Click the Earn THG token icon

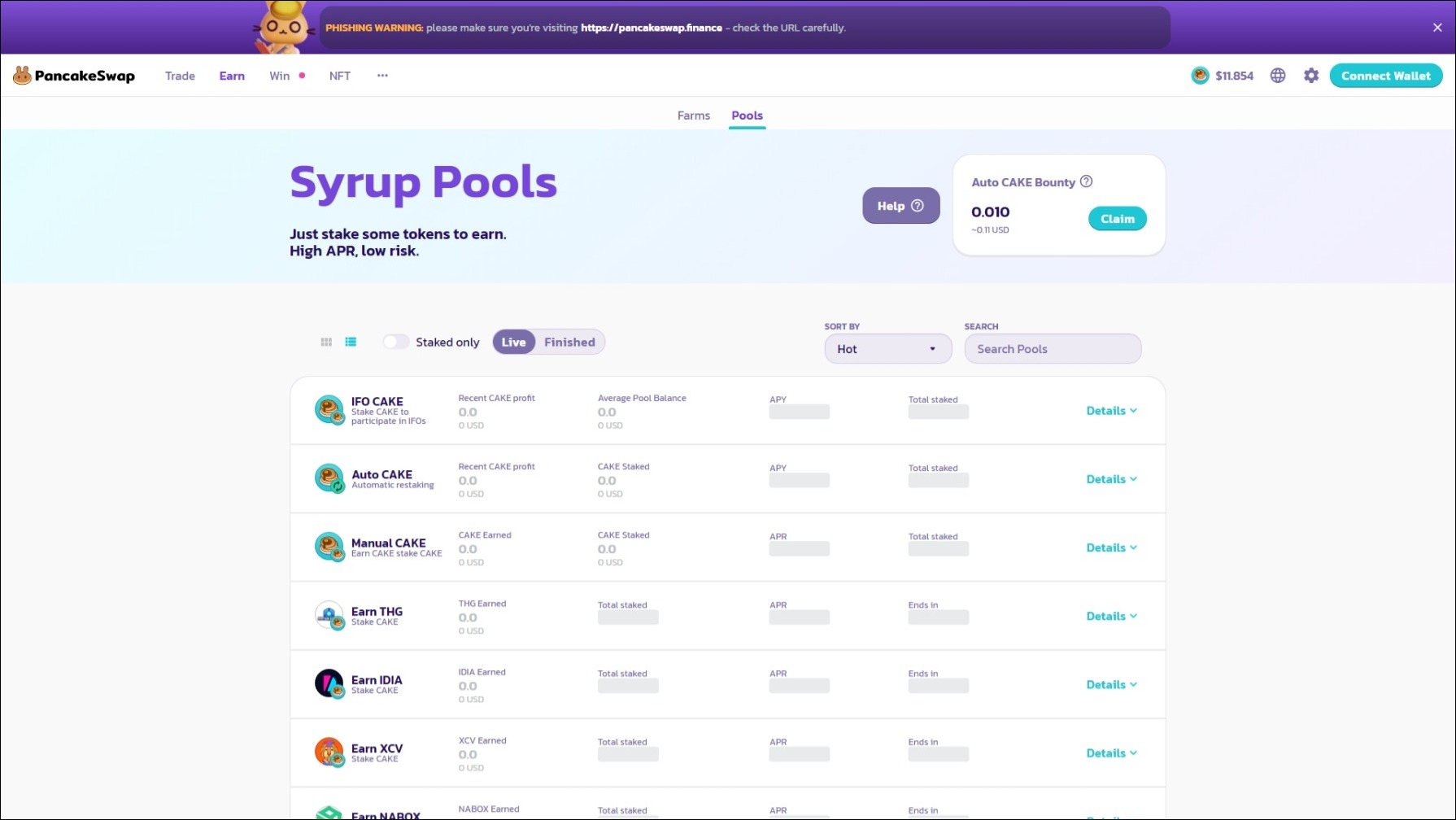[329, 615]
